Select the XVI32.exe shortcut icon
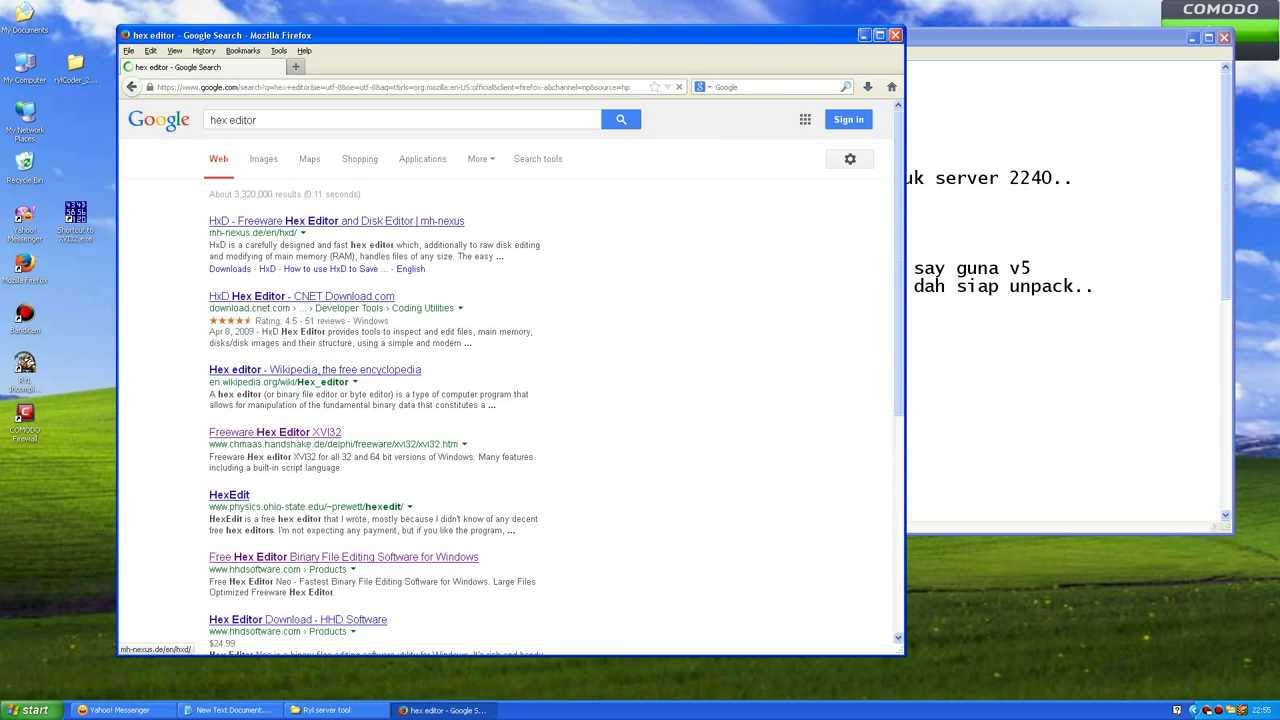 coord(75,222)
